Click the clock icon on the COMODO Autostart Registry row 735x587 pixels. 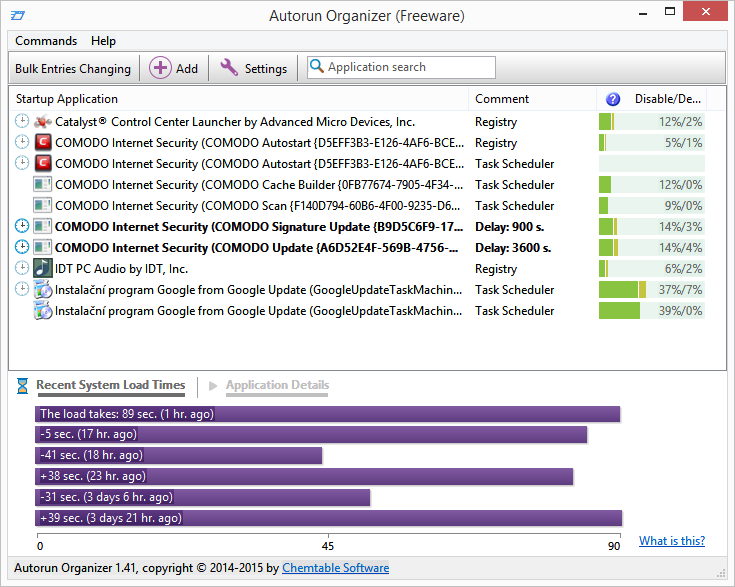click(22, 142)
